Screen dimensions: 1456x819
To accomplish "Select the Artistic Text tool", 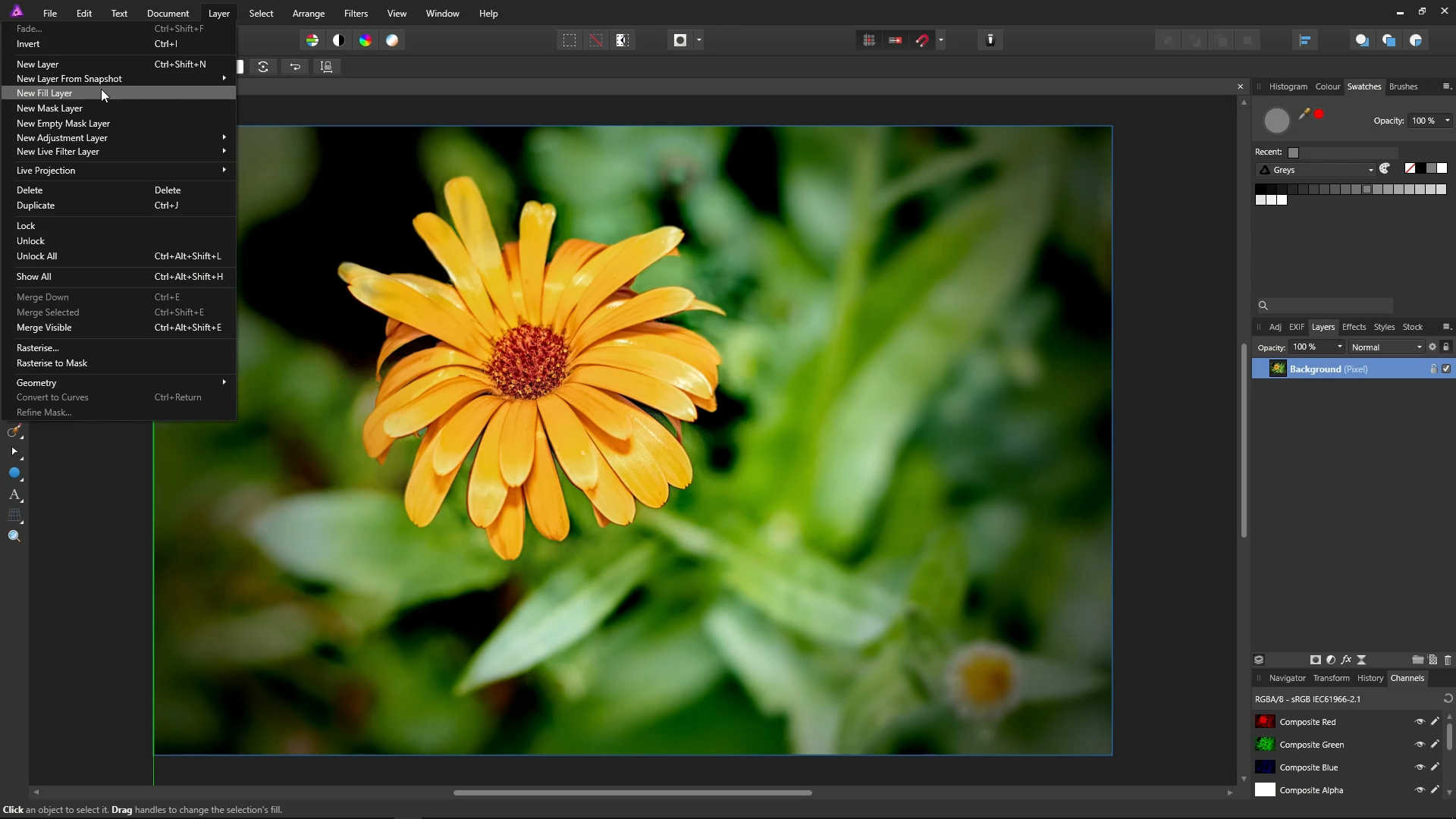I will (x=14, y=494).
